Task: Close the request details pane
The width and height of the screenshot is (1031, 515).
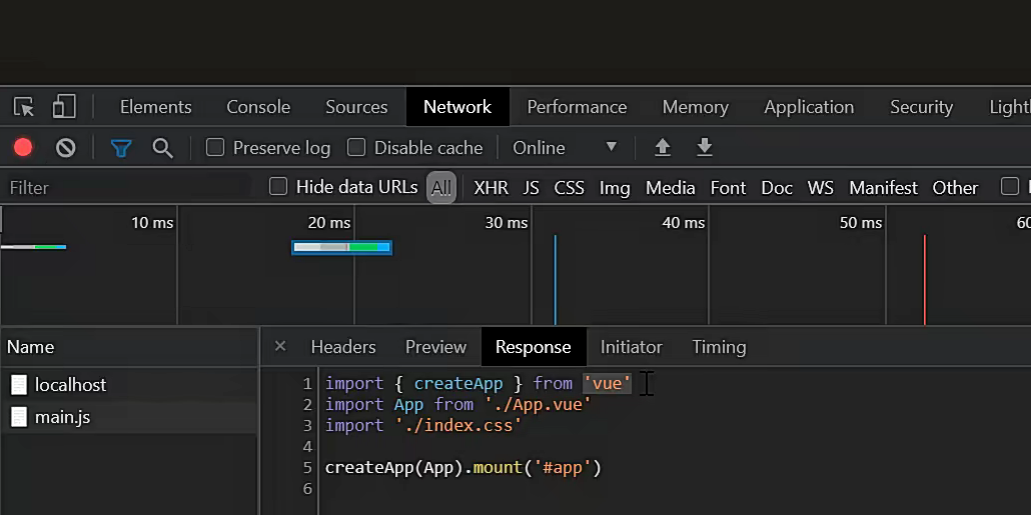Action: coord(280,346)
